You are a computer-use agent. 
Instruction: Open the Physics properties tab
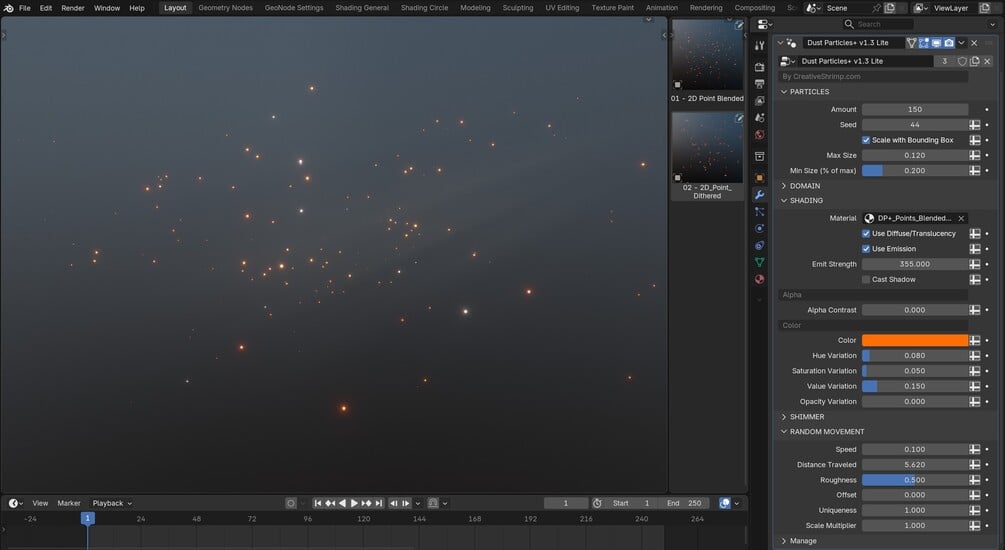[x=760, y=228]
